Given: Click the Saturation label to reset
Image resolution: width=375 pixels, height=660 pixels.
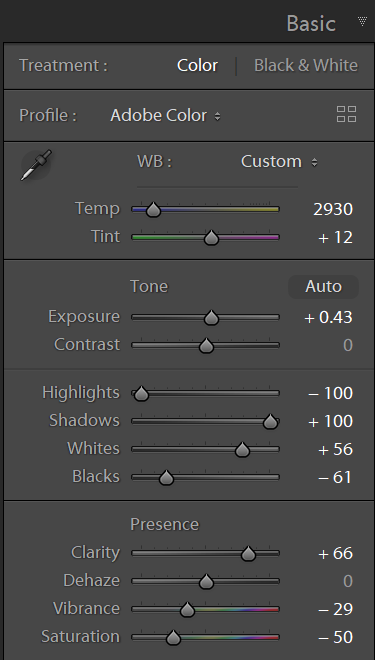Looking at the screenshot, I should click(80, 636).
